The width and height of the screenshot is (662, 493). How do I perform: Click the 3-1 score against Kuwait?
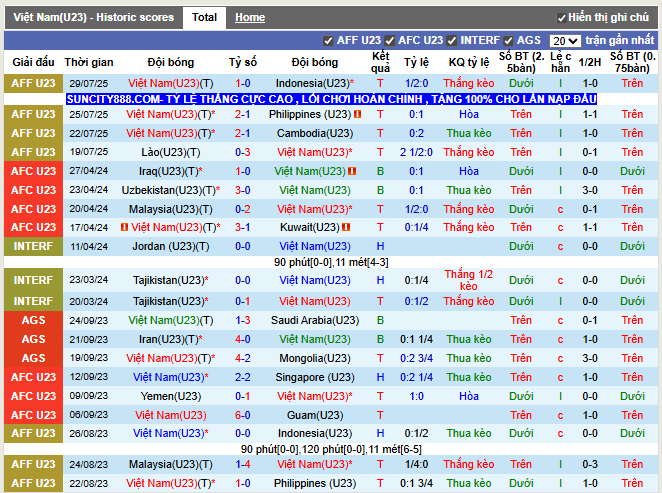[x=243, y=228]
